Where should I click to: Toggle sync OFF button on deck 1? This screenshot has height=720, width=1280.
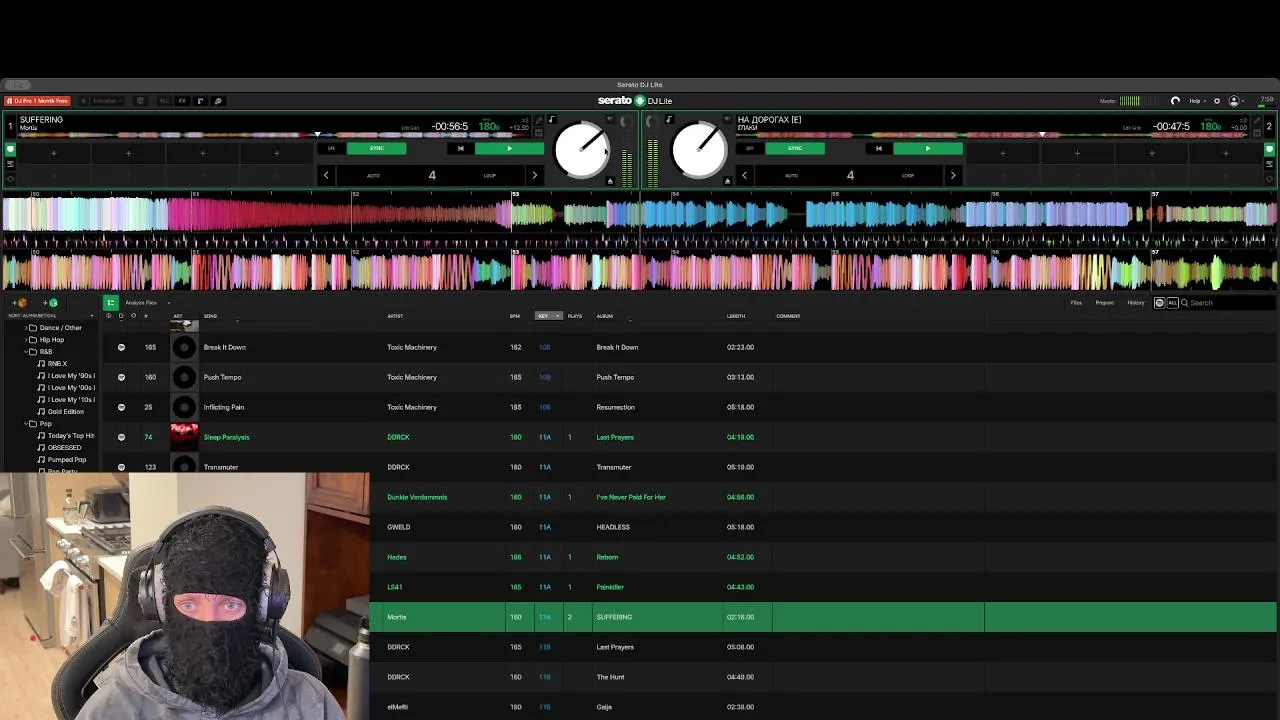pos(332,148)
